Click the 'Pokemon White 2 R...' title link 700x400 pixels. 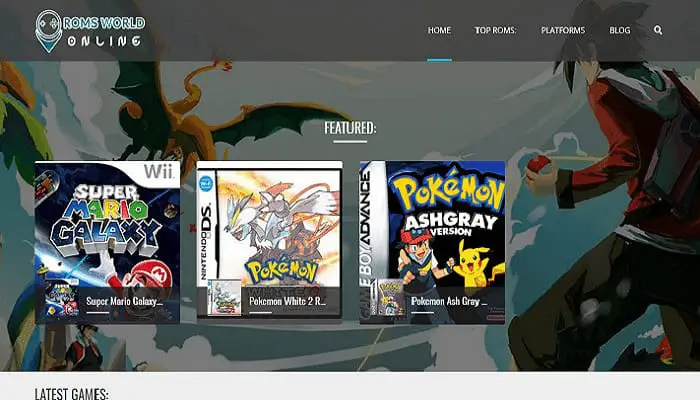click(287, 301)
